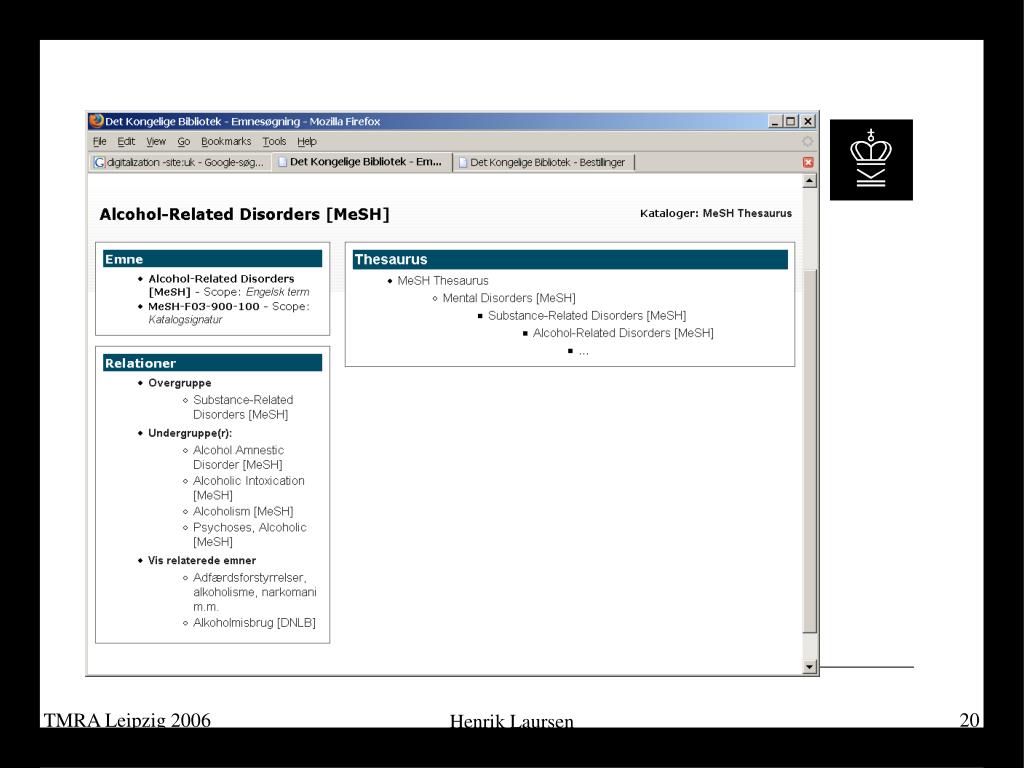Open Adfærdsforstyrrelser, alkoholisme, narkomani link
This screenshot has width=1024, height=768.
(255, 592)
